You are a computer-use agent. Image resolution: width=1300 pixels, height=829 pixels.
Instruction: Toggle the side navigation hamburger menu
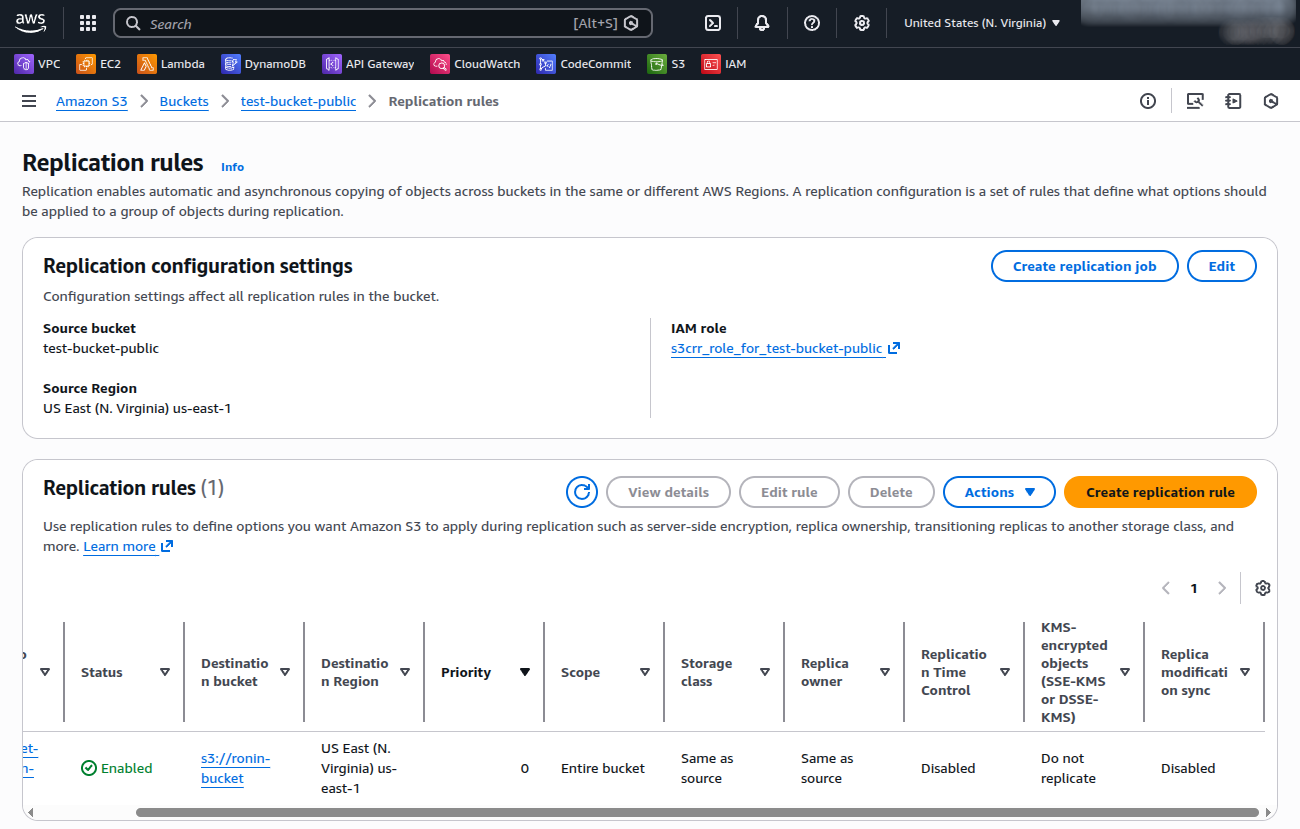coord(29,101)
